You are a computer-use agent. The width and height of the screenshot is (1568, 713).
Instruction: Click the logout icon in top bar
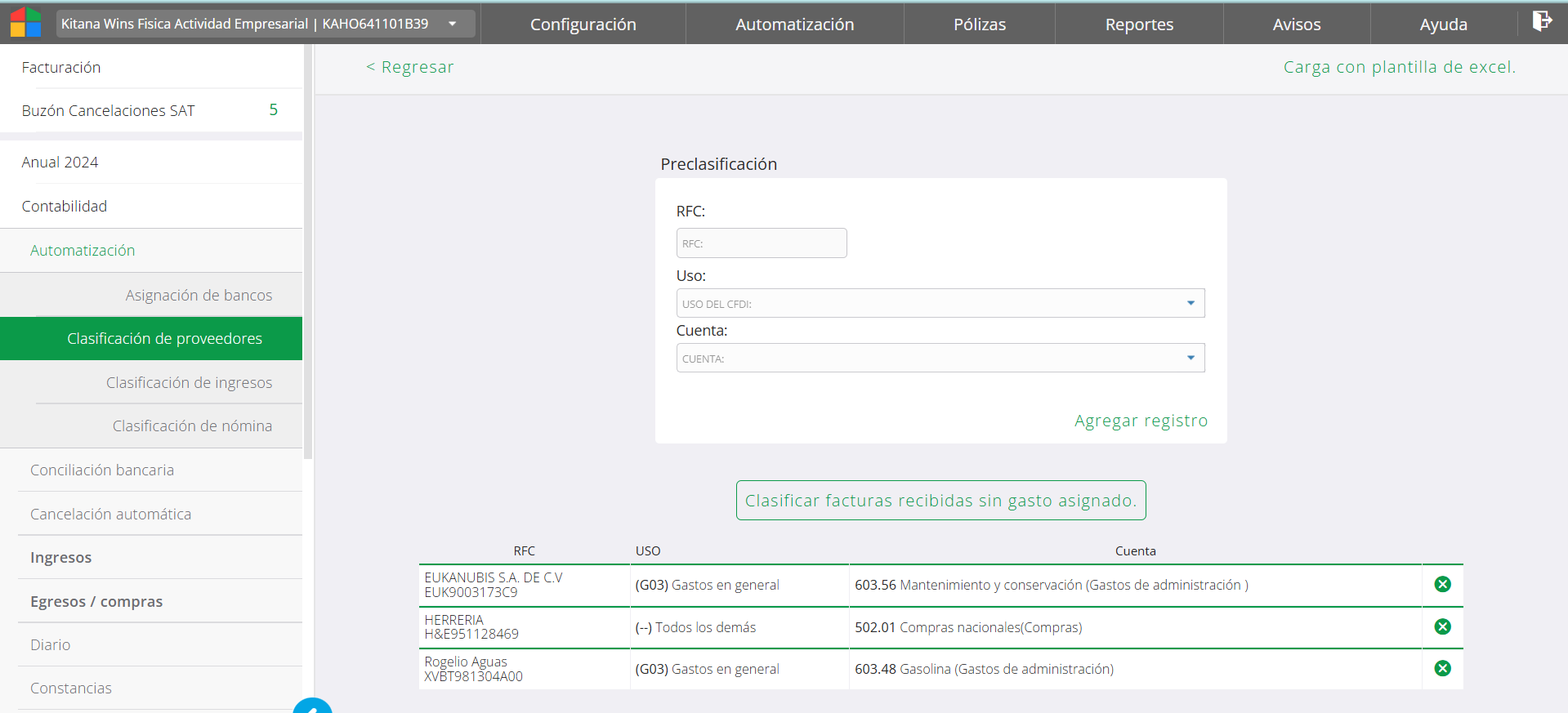[x=1541, y=21]
